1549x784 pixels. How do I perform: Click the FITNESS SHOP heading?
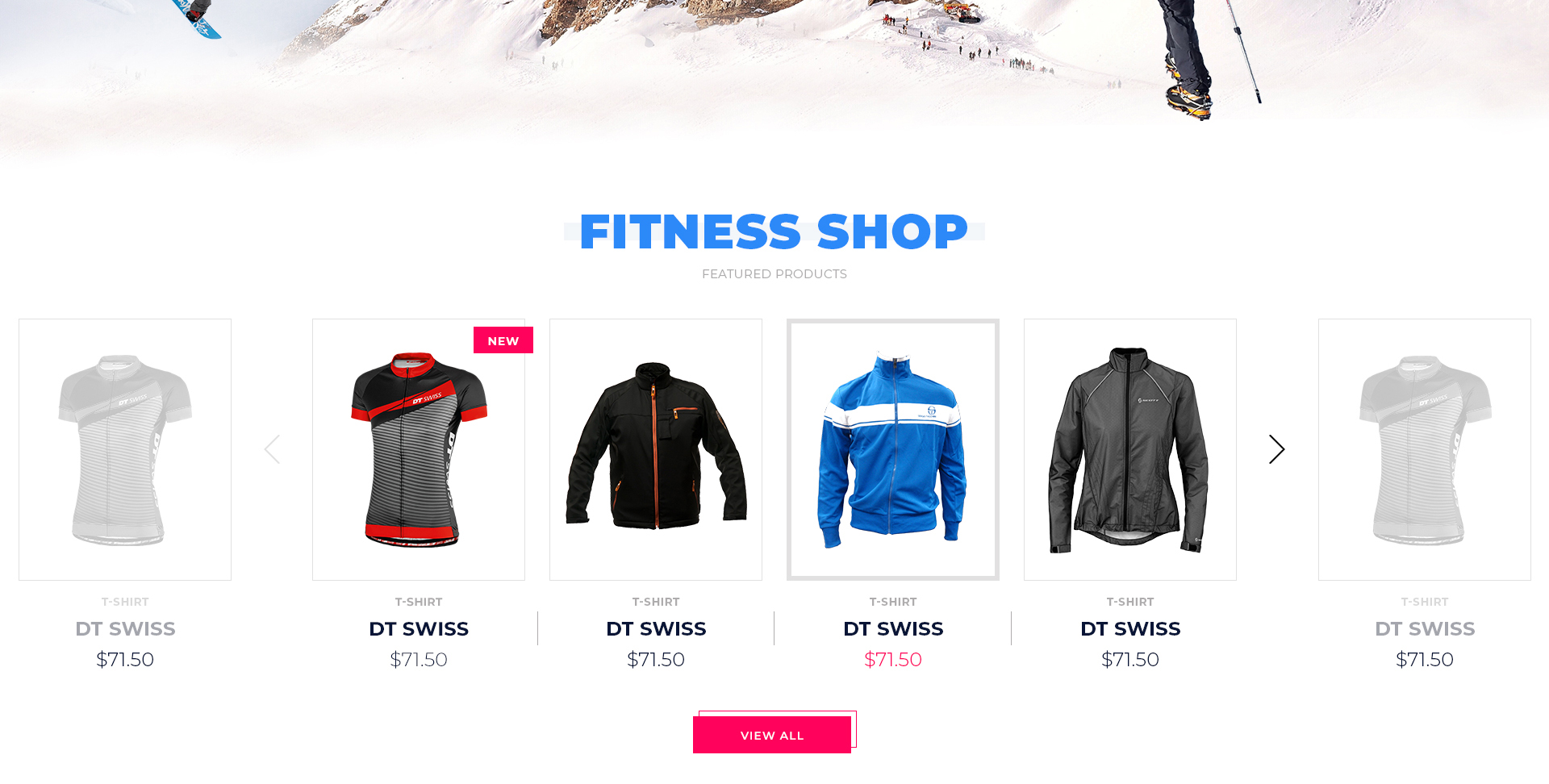pyautogui.click(x=774, y=232)
